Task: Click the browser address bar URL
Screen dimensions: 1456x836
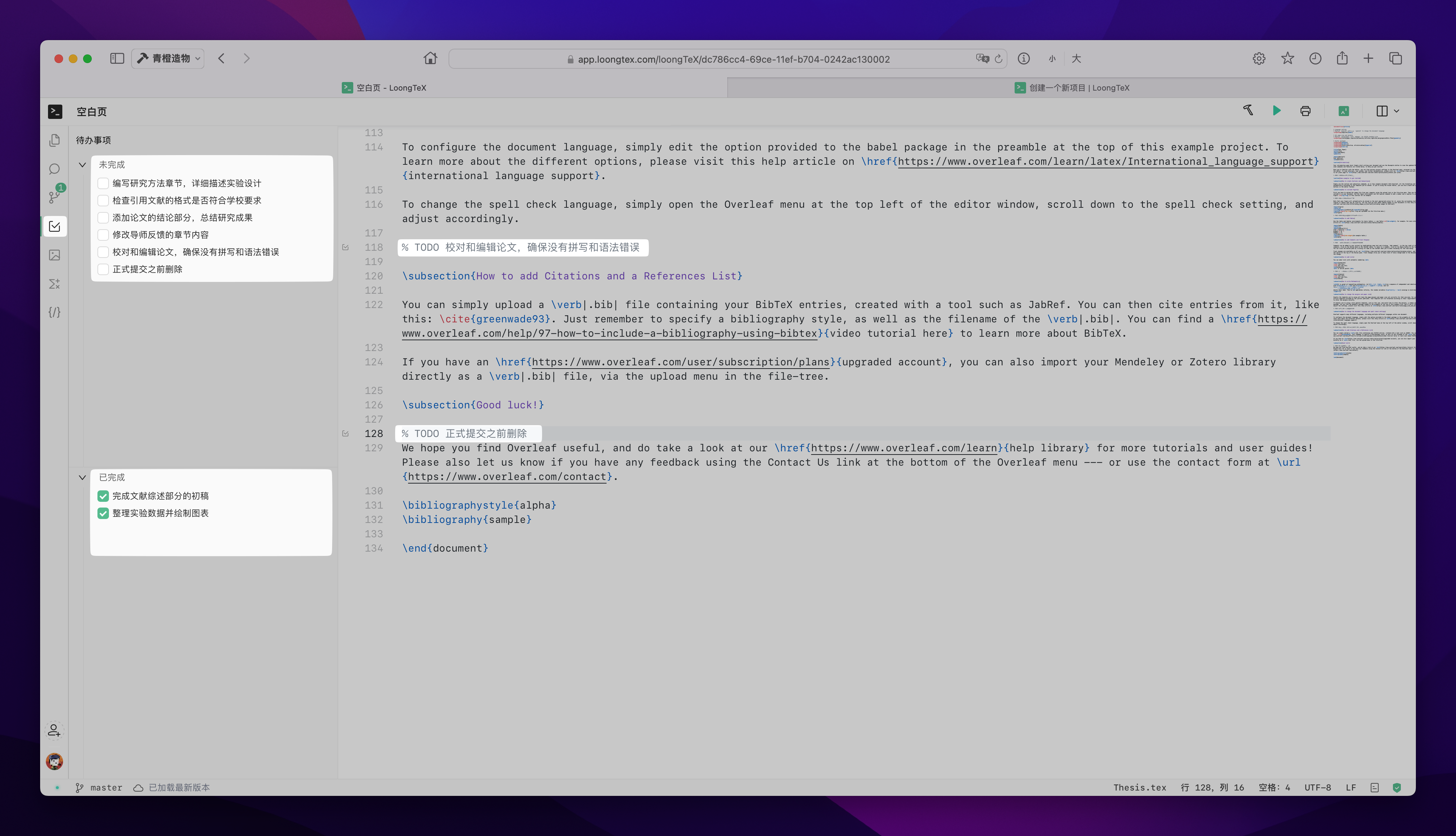Action: point(733,59)
